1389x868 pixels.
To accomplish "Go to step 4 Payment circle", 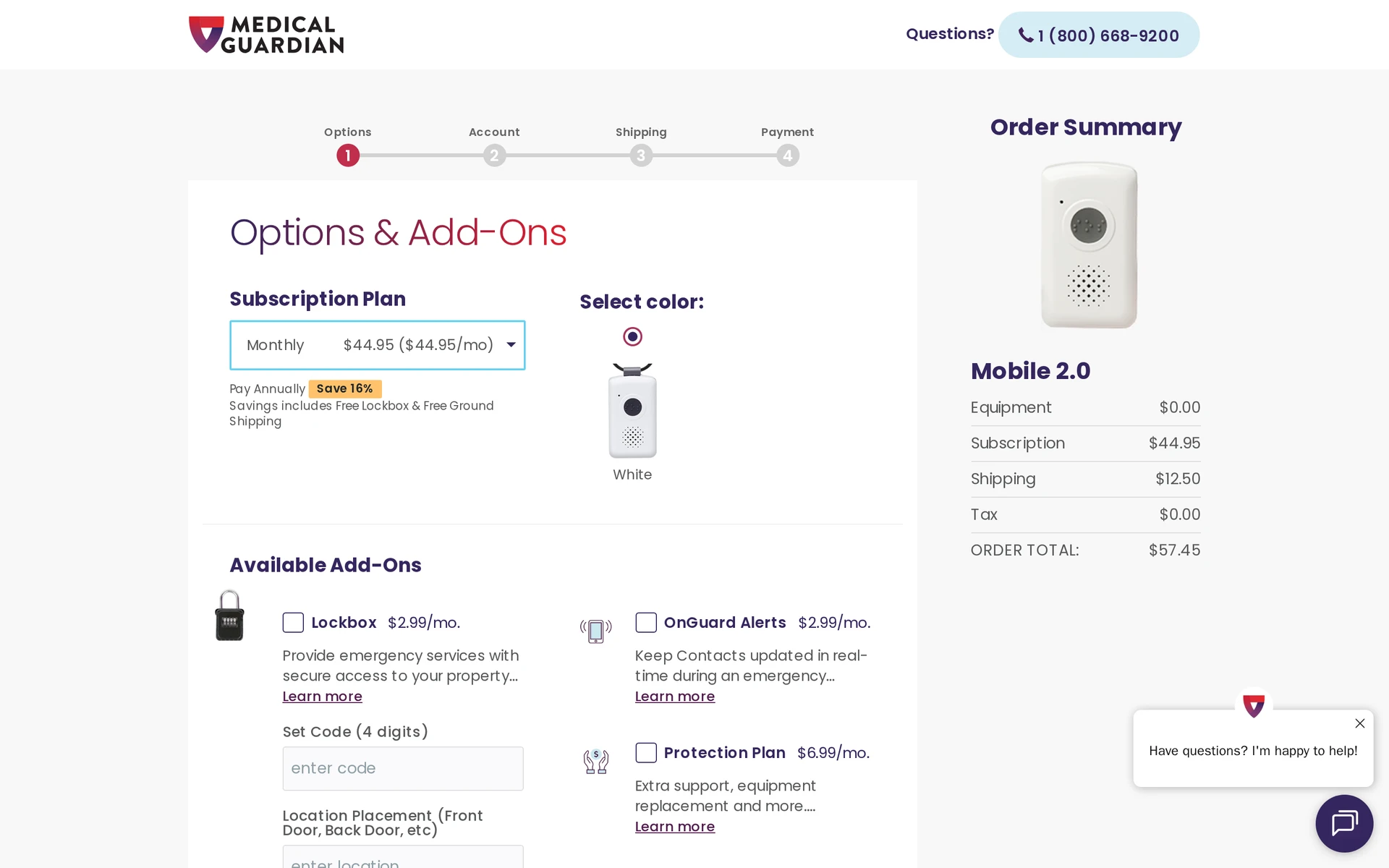I will (788, 156).
